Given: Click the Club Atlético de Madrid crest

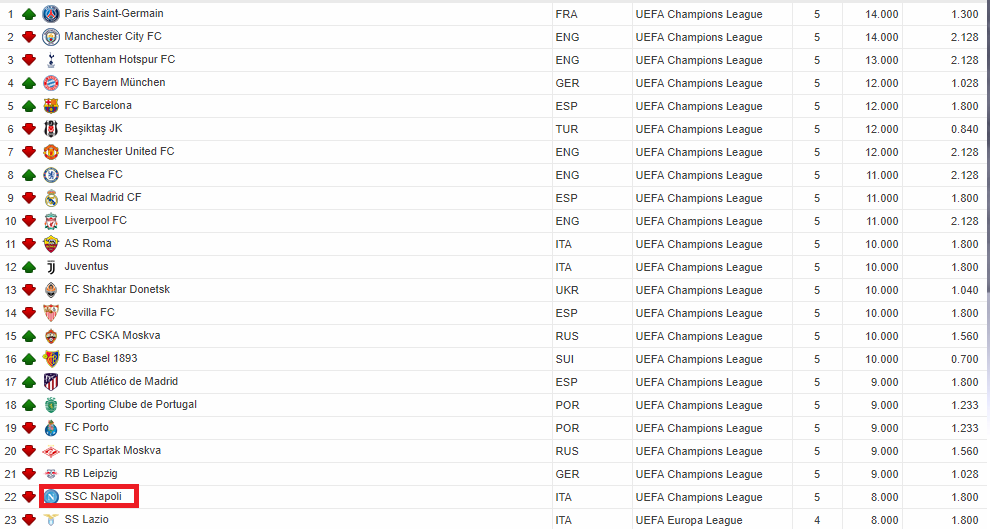Looking at the screenshot, I should [51, 382].
